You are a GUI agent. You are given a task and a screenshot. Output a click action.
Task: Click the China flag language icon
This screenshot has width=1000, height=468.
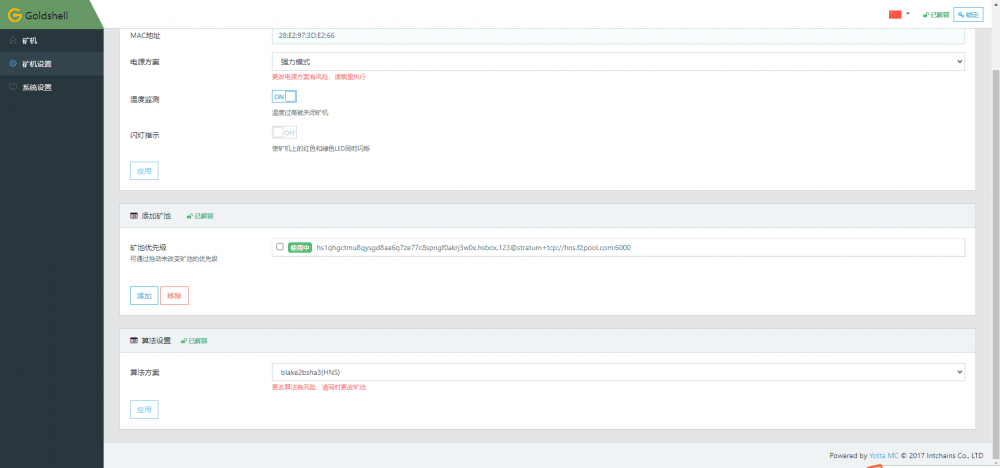895,14
